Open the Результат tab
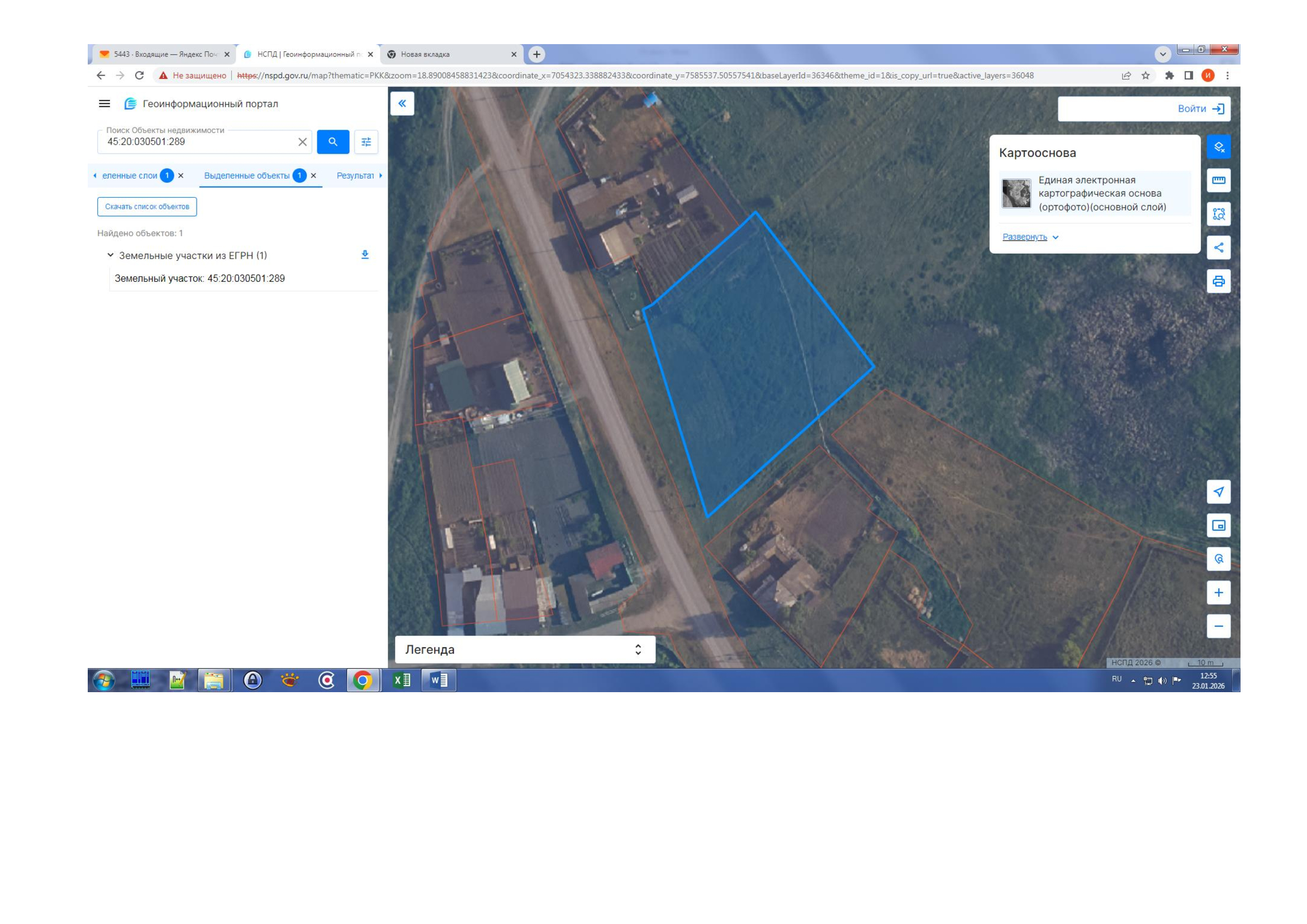1307x924 pixels. tap(355, 176)
